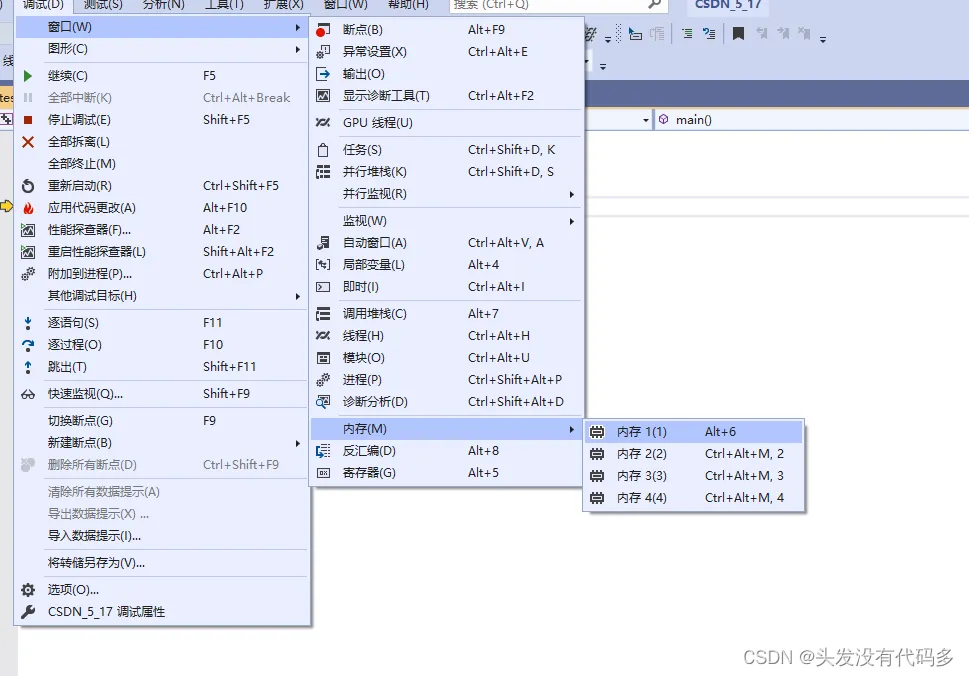This screenshot has height=676, width=969.
Task: Choose 进程(P) menu entry
Action: tap(446, 380)
